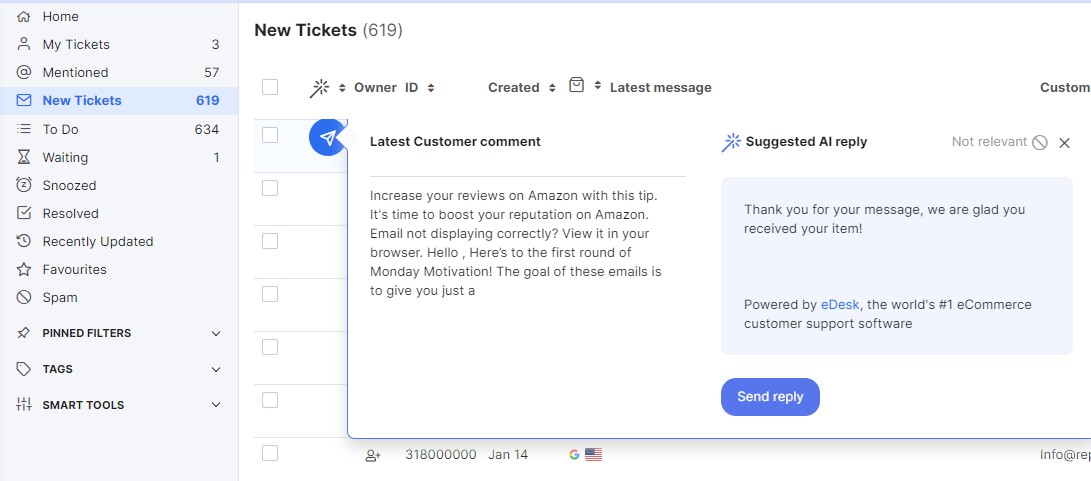Viewport: 1091px width, 481px height.
Task: Expand the Pinned Filters section
Action: [119, 333]
